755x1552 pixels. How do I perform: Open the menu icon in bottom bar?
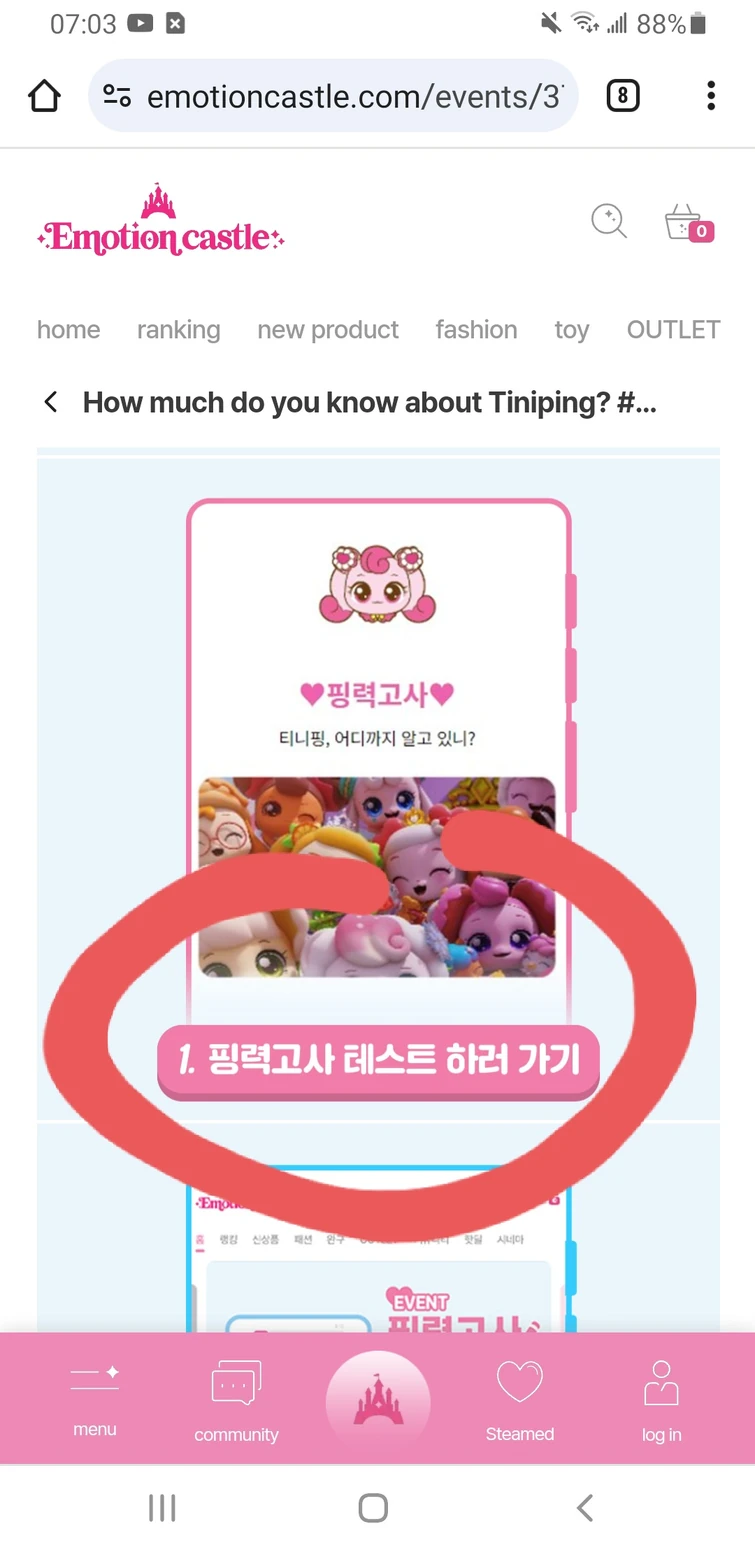coord(95,1398)
